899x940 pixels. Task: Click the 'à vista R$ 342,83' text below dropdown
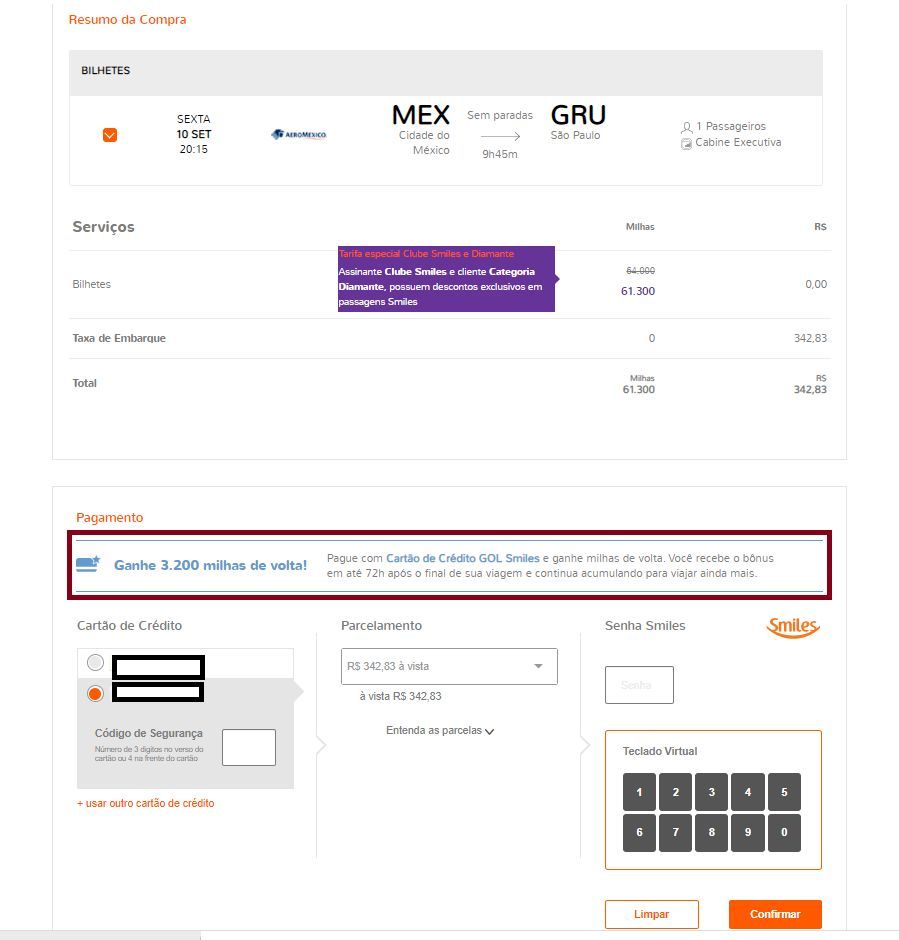tap(400, 697)
